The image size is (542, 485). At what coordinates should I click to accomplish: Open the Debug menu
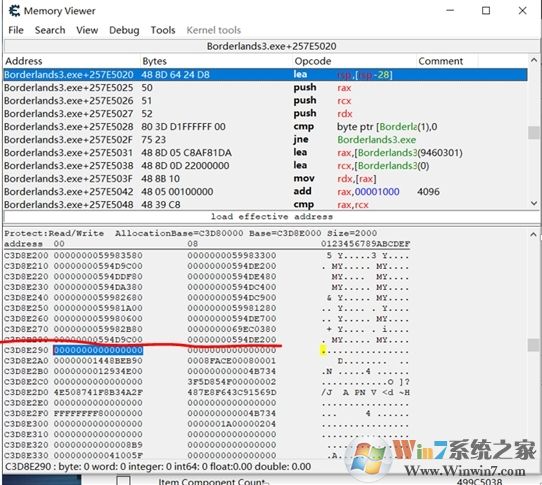(x=124, y=30)
